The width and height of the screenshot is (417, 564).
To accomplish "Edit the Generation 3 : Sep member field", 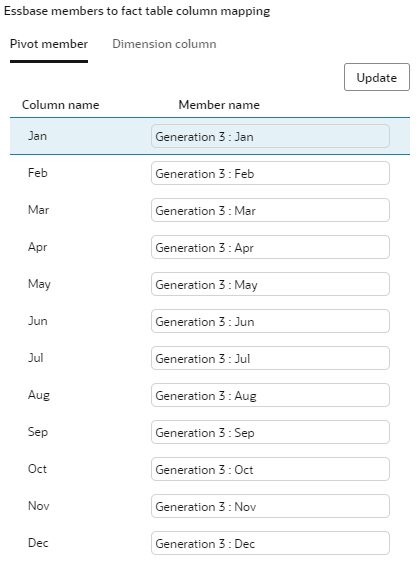I will point(270,432).
